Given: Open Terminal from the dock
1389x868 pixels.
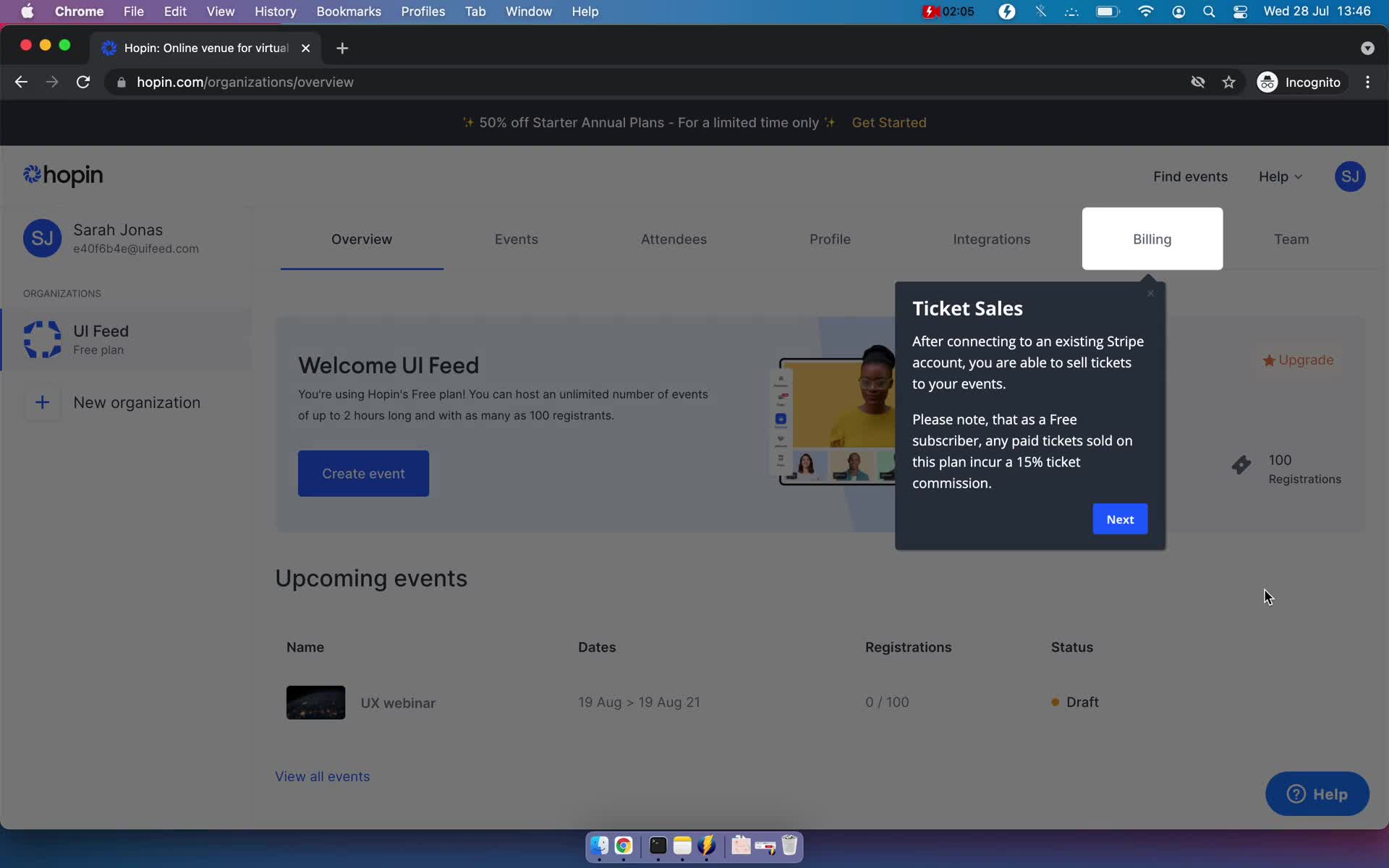Looking at the screenshot, I should click(658, 845).
